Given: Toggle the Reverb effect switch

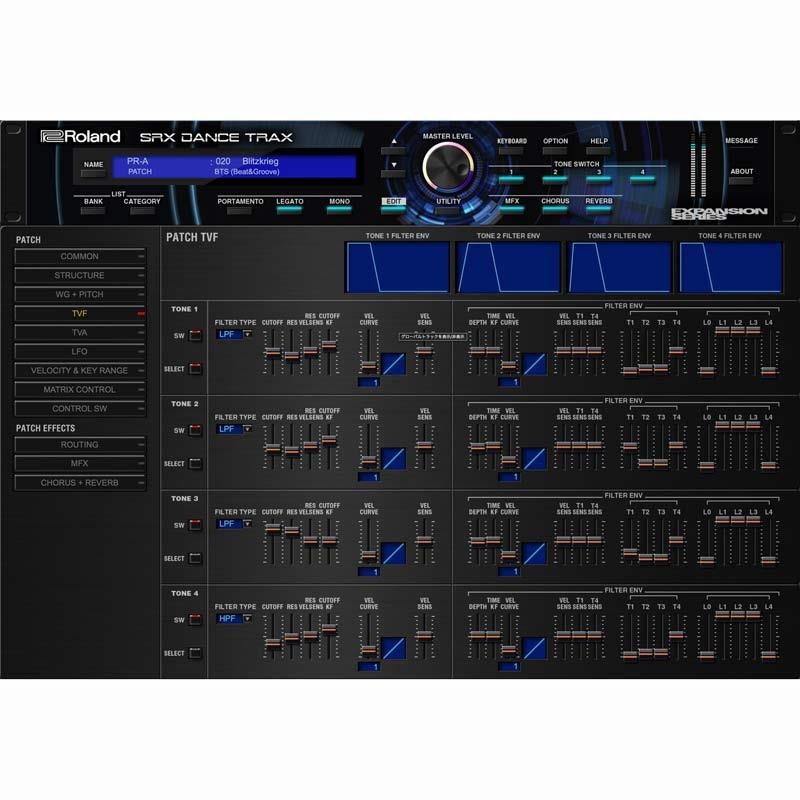Looking at the screenshot, I should [x=598, y=209].
